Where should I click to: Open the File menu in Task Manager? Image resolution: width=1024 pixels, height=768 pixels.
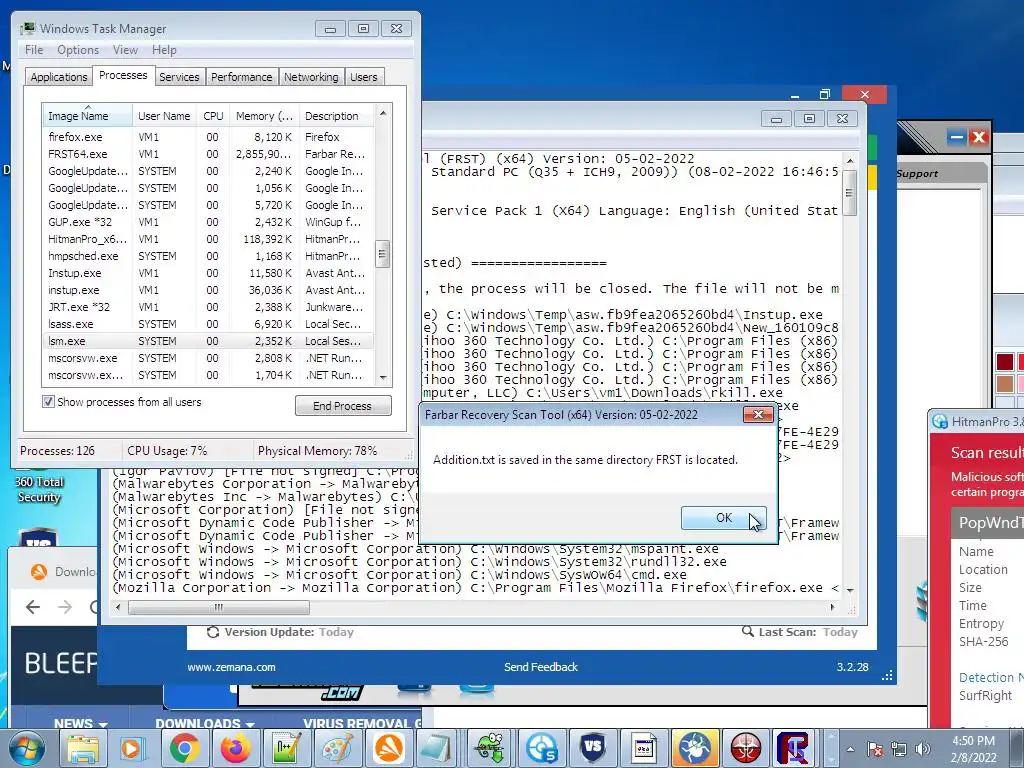click(x=34, y=50)
